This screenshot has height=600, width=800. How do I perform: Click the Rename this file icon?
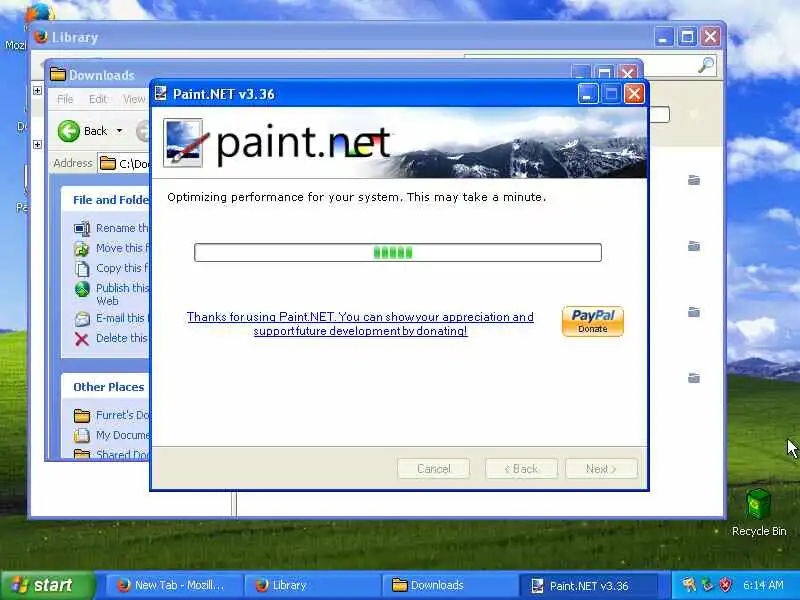pyautogui.click(x=82, y=228)
